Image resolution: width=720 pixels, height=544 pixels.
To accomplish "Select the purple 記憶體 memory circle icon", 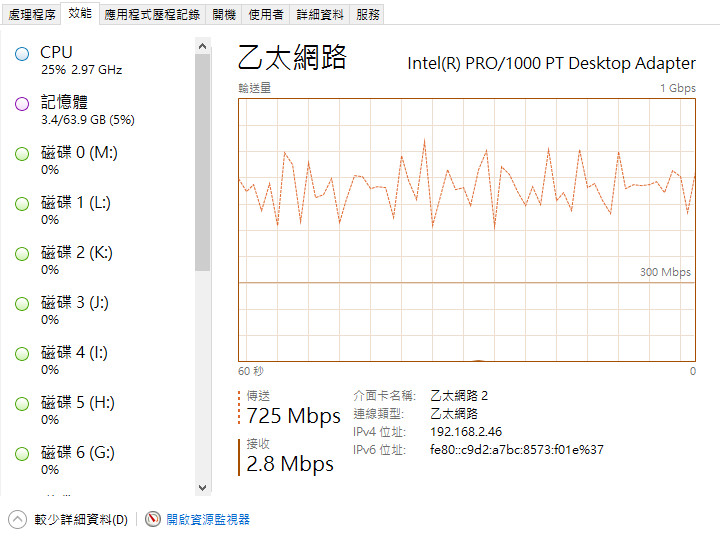I will 22,104.
